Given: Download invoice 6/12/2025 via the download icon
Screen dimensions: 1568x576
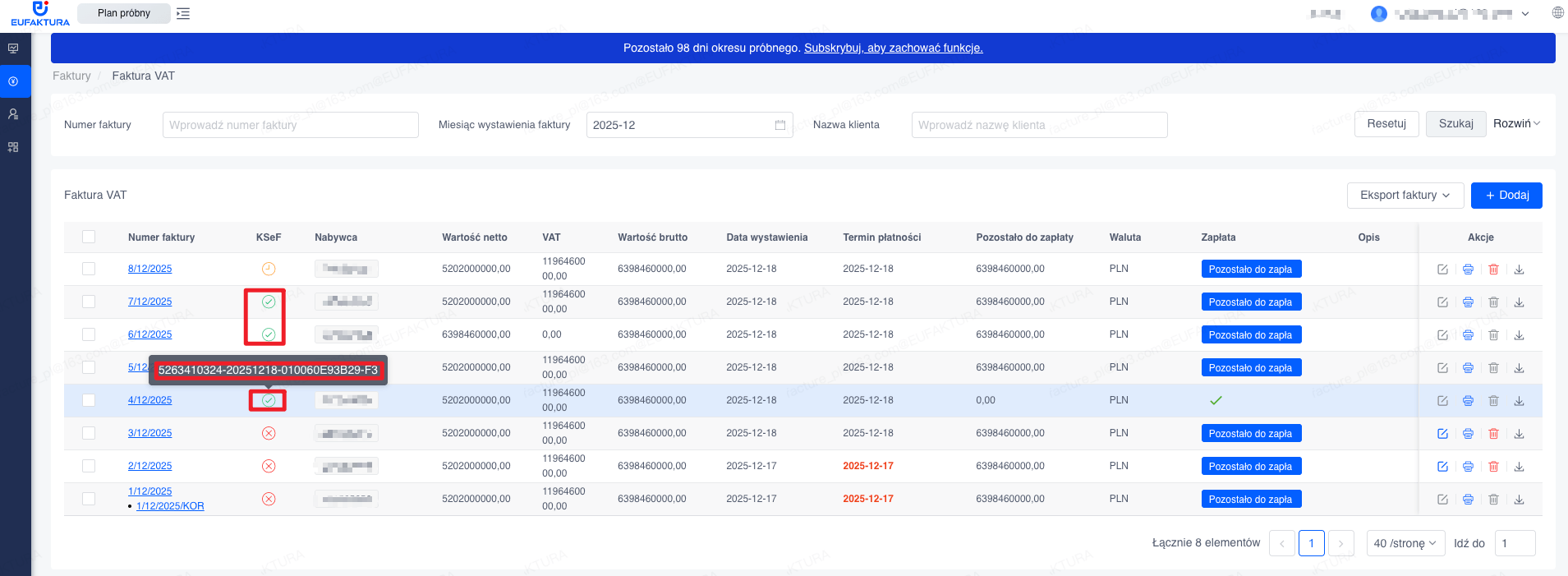Looking at the screenshot, I should click(1519, 335).
